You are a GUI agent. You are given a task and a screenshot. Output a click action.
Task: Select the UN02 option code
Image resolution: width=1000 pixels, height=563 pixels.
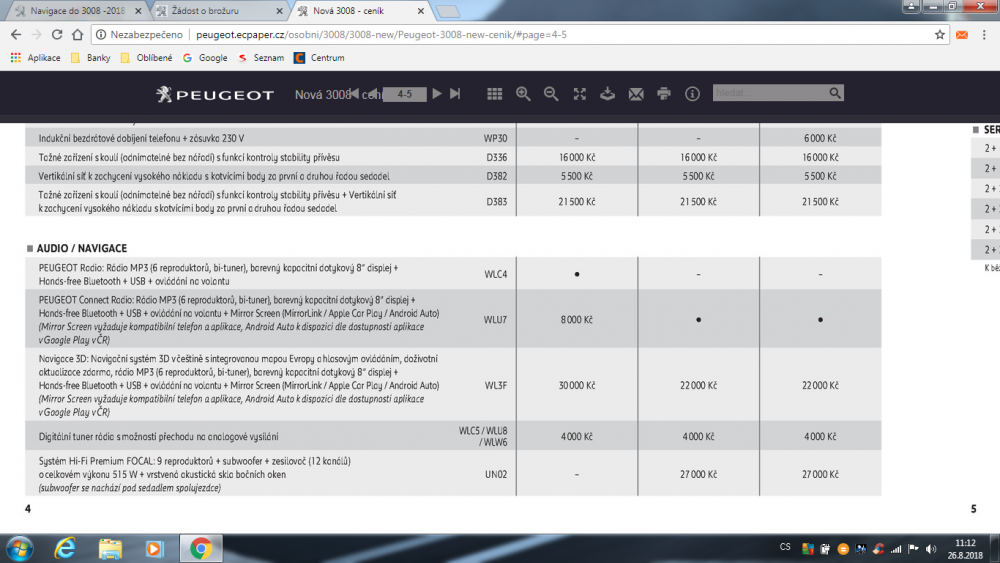[496, 474]
